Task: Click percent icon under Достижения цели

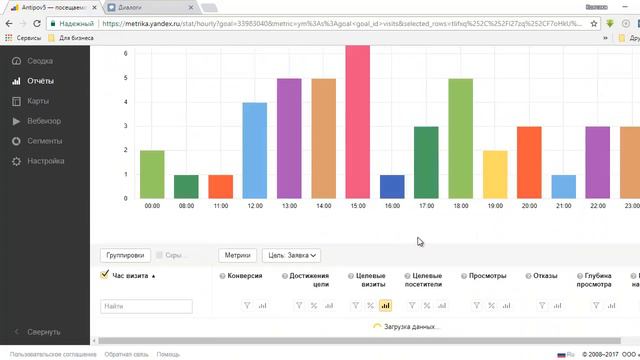Action: point(313,305)
